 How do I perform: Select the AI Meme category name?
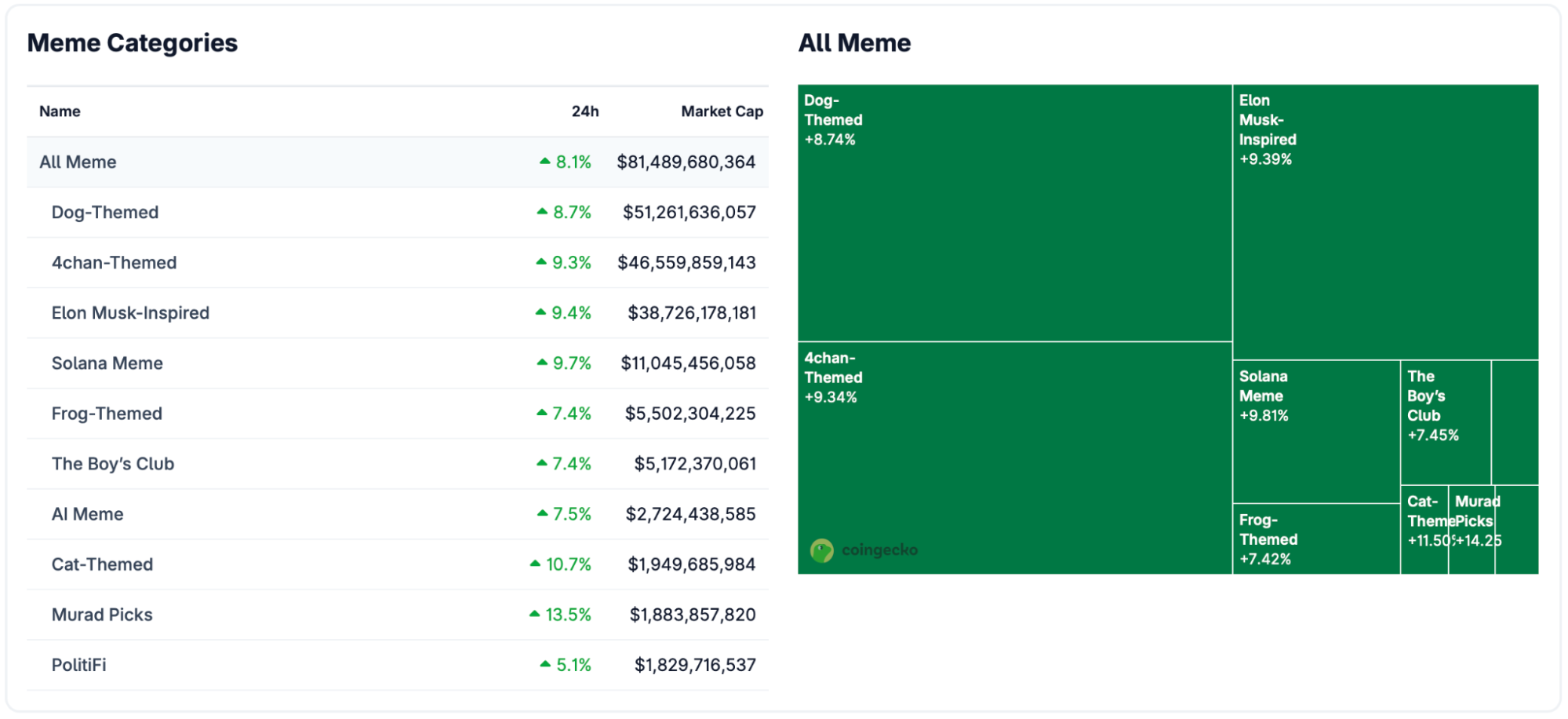tap(87, 514)
